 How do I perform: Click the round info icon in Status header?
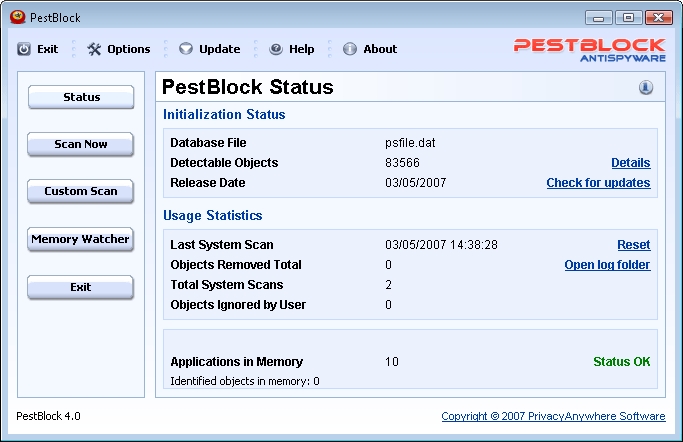pos(646,88)
